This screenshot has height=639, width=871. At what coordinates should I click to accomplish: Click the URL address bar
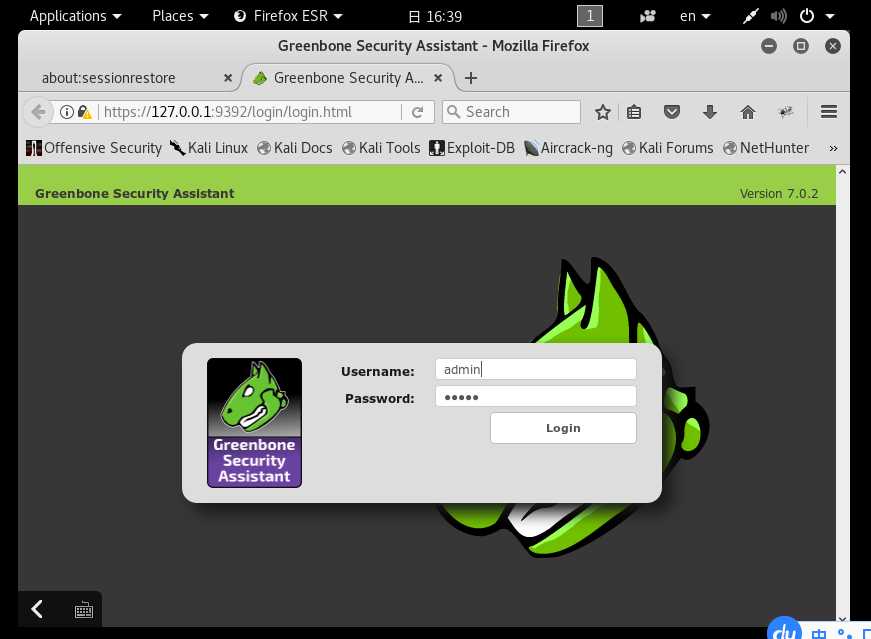coord(250,112)
